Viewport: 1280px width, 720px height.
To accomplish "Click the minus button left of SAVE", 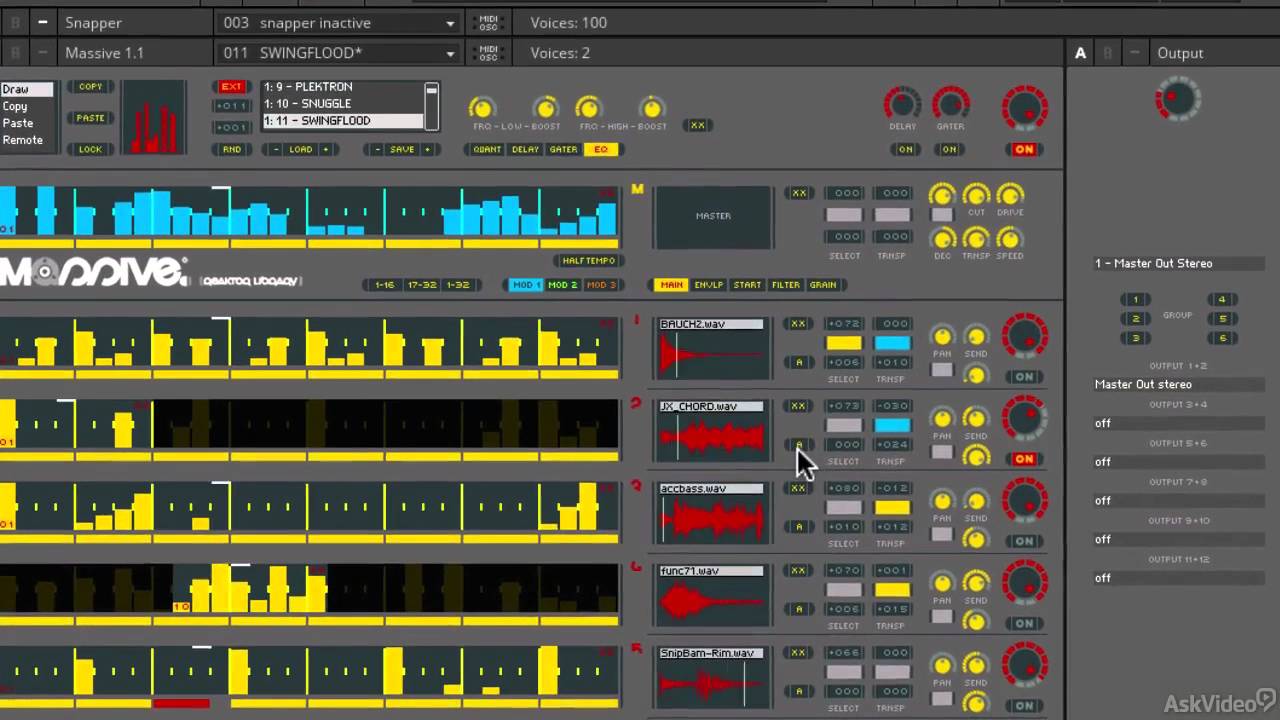I will click(377, 149).
